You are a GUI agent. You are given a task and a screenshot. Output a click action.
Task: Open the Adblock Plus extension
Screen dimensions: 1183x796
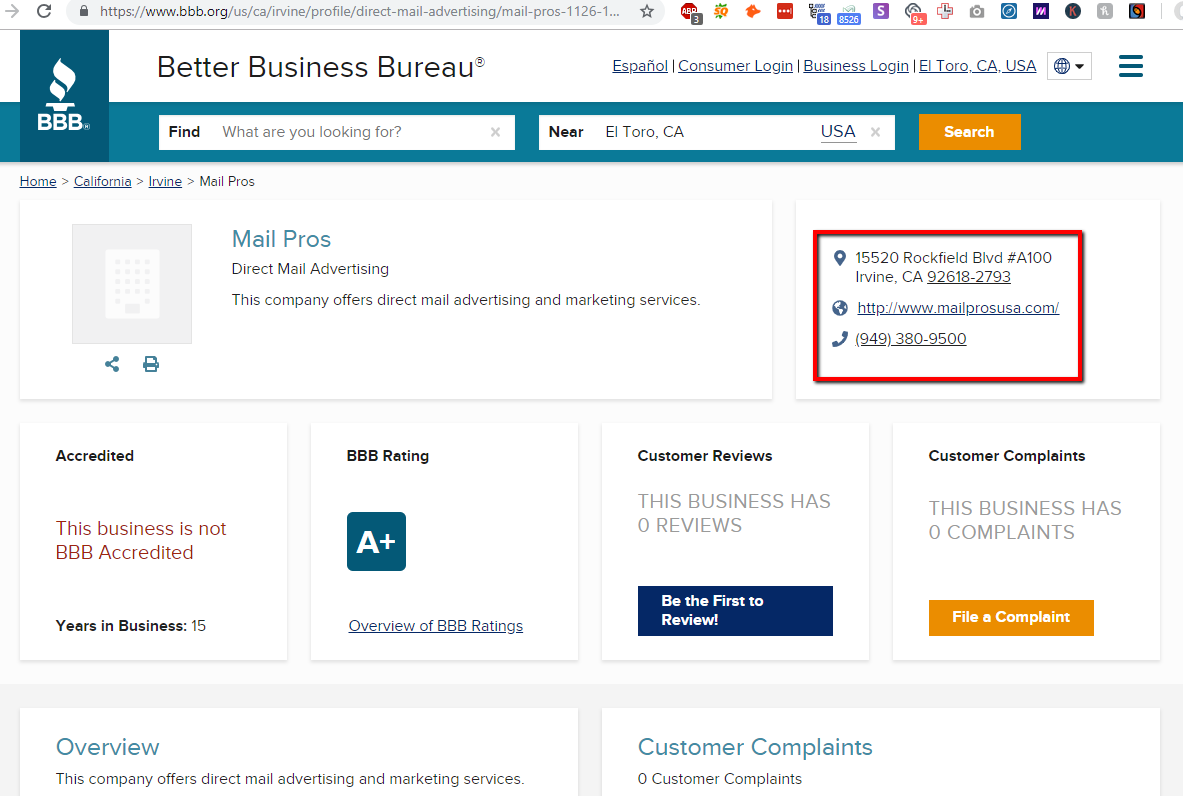[690, 12]
